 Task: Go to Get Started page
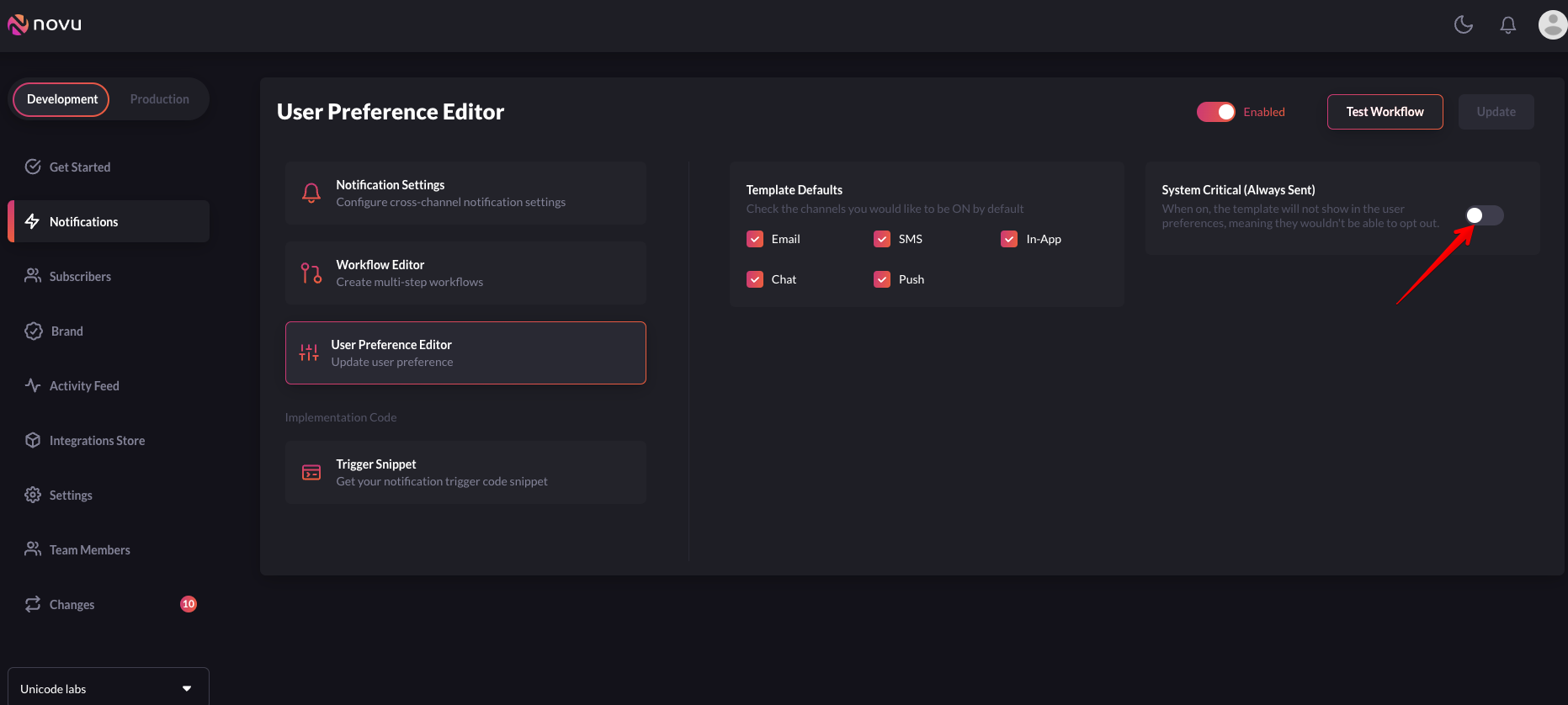click(x=109, y=167)
